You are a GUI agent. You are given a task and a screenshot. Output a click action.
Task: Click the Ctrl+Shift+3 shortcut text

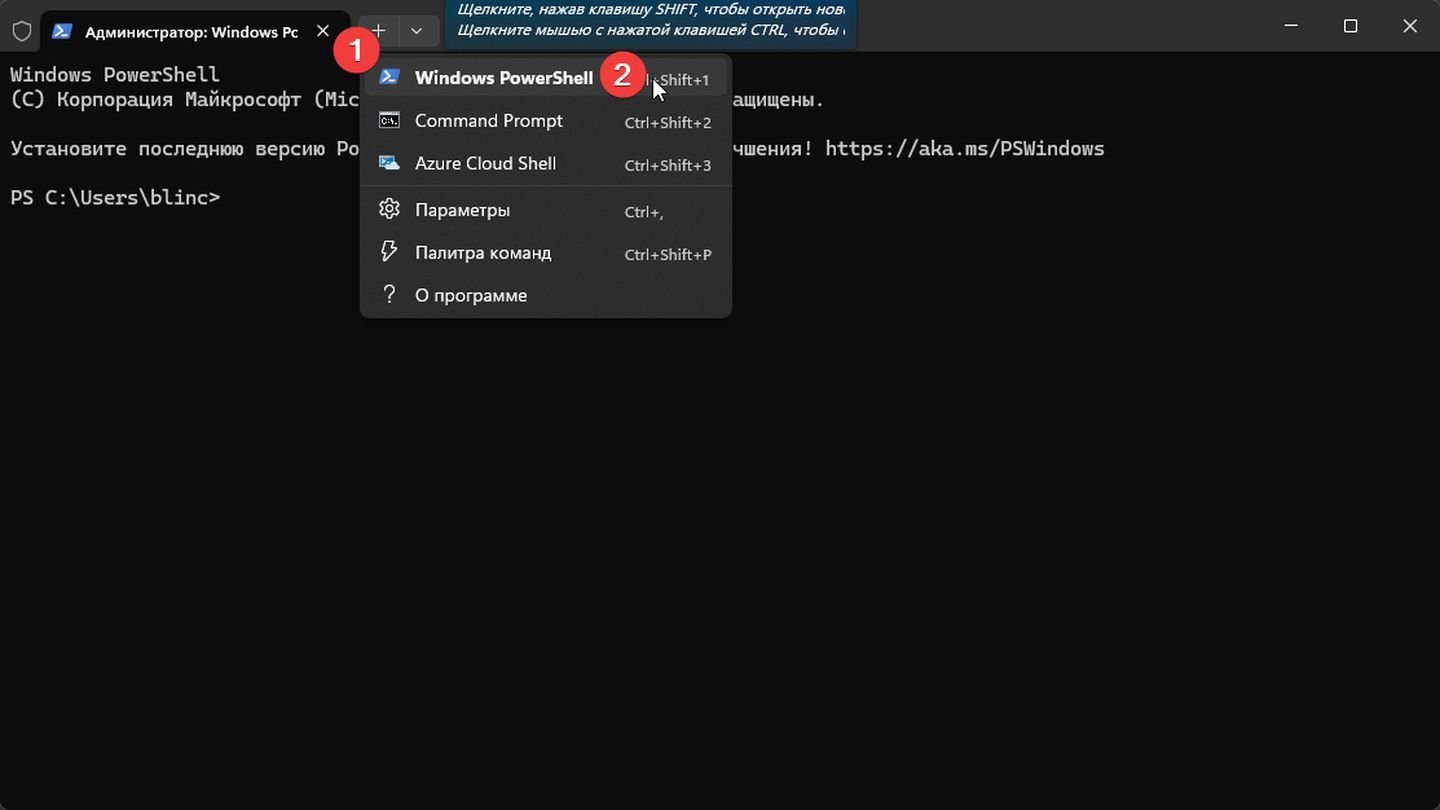click(668, 166)
